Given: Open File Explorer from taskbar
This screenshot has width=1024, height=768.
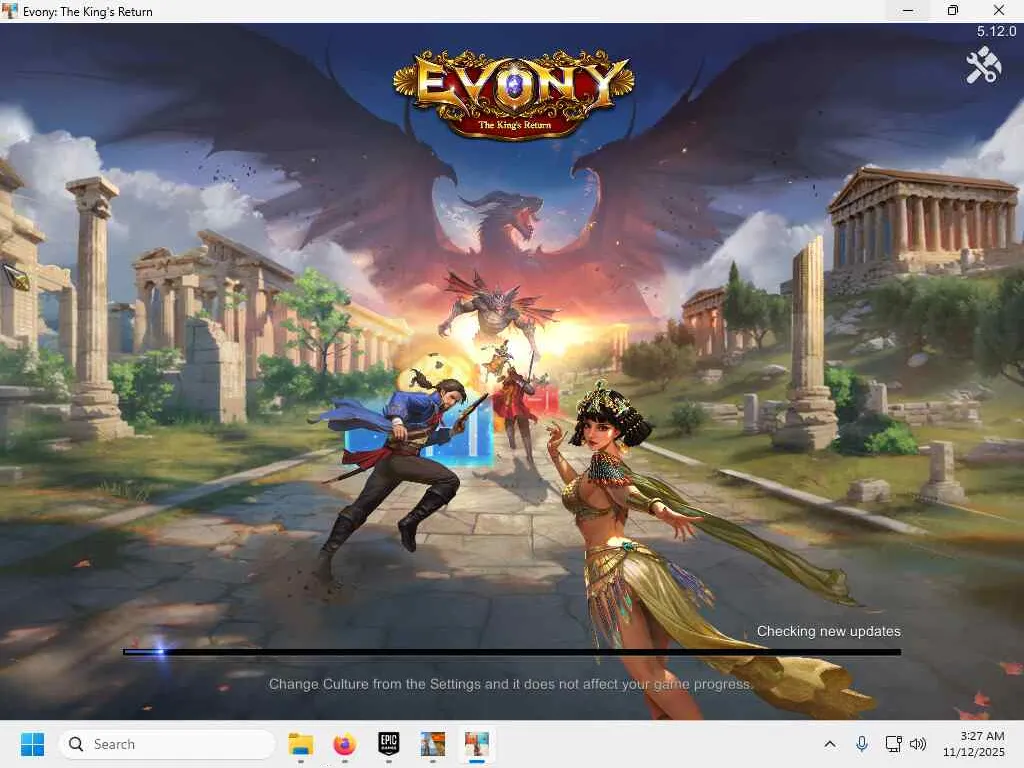Looking at the screenshot, I should (x=301, y=744).
